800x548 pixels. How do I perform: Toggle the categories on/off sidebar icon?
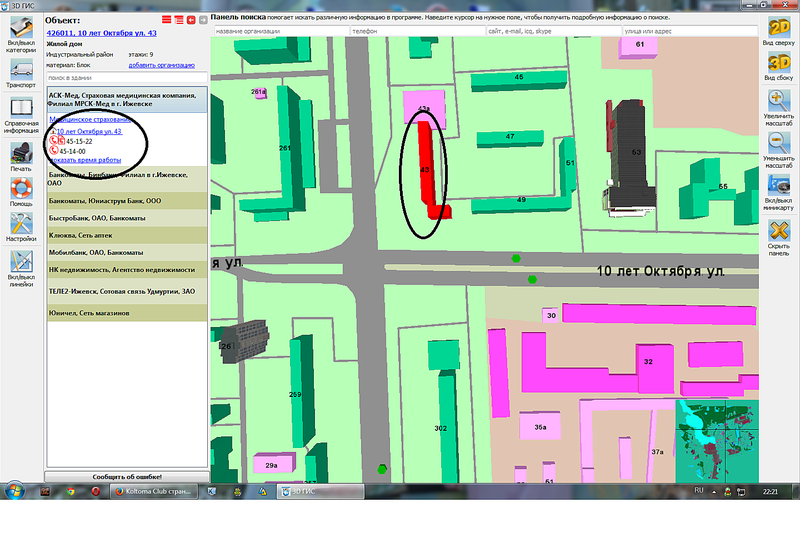[21, 28]
